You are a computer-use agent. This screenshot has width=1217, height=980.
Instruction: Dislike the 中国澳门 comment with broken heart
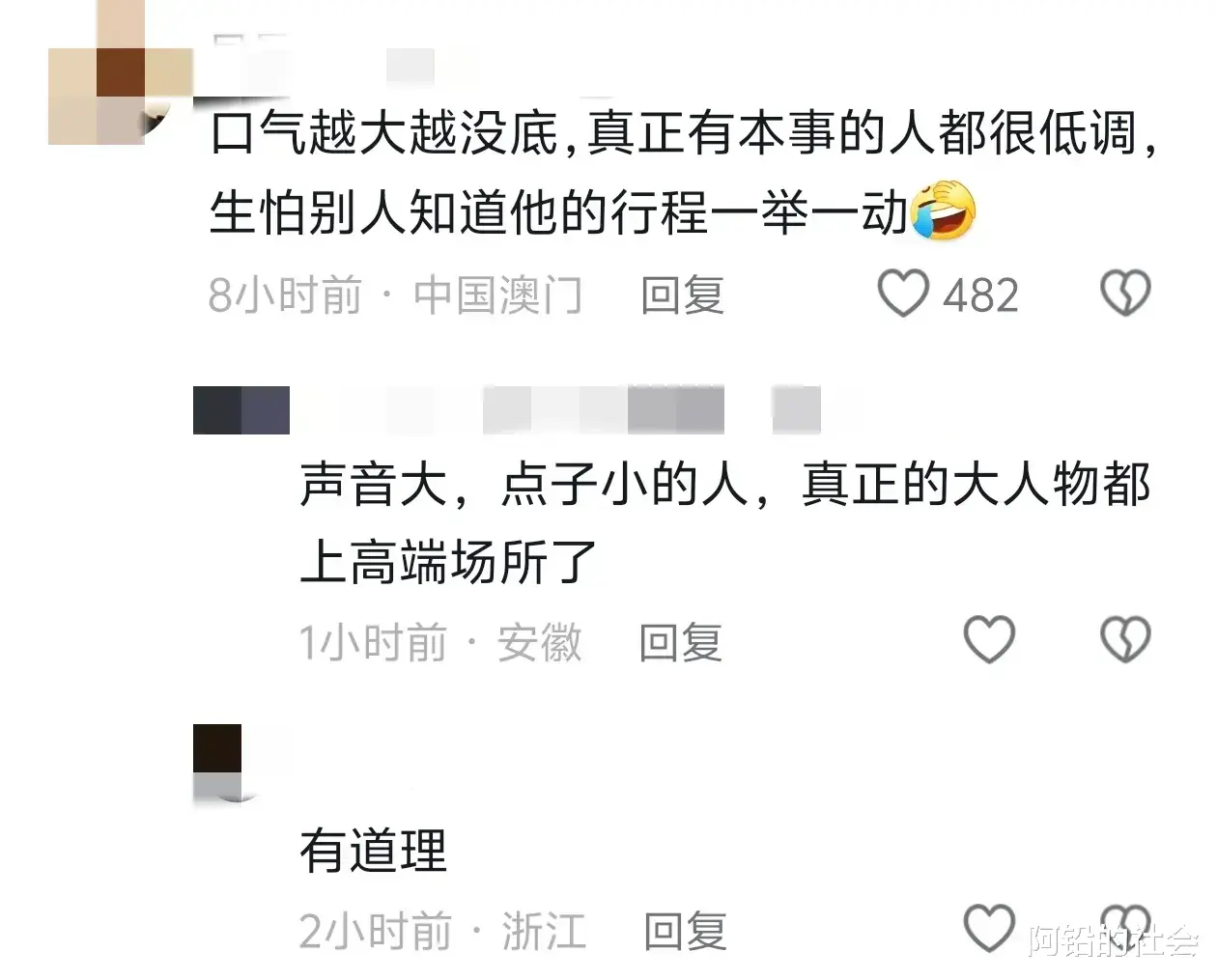(1125, 293)
